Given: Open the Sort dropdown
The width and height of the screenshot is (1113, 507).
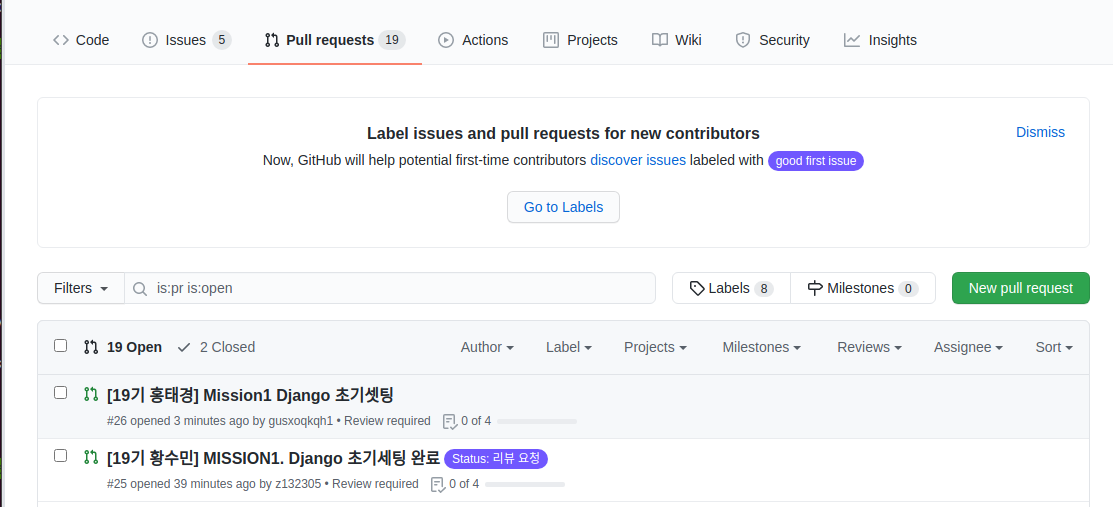Looking at the screenshot, I should pyautogui.click(x=1054, y=347).
